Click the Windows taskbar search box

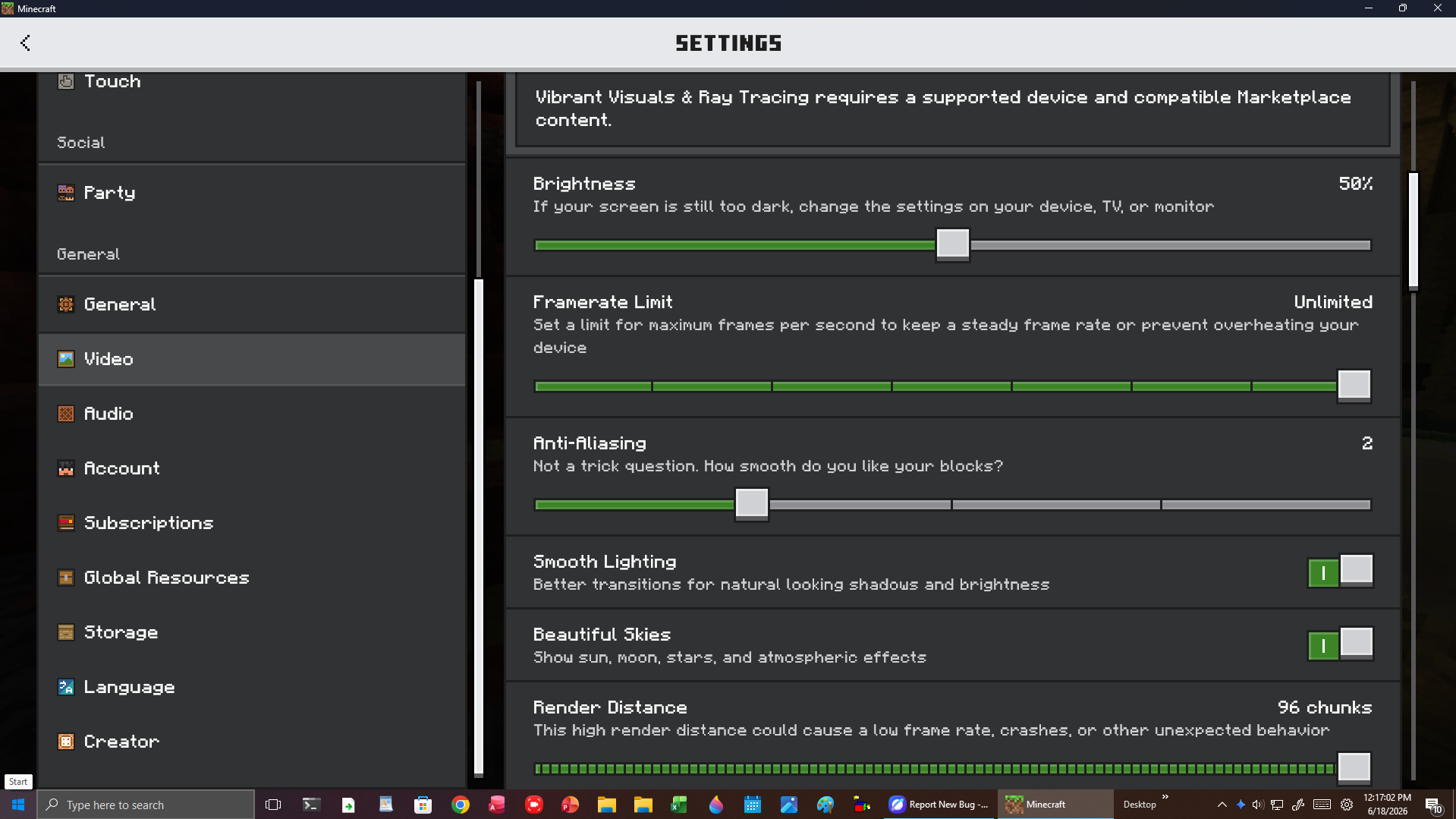[x=146, y=805]
